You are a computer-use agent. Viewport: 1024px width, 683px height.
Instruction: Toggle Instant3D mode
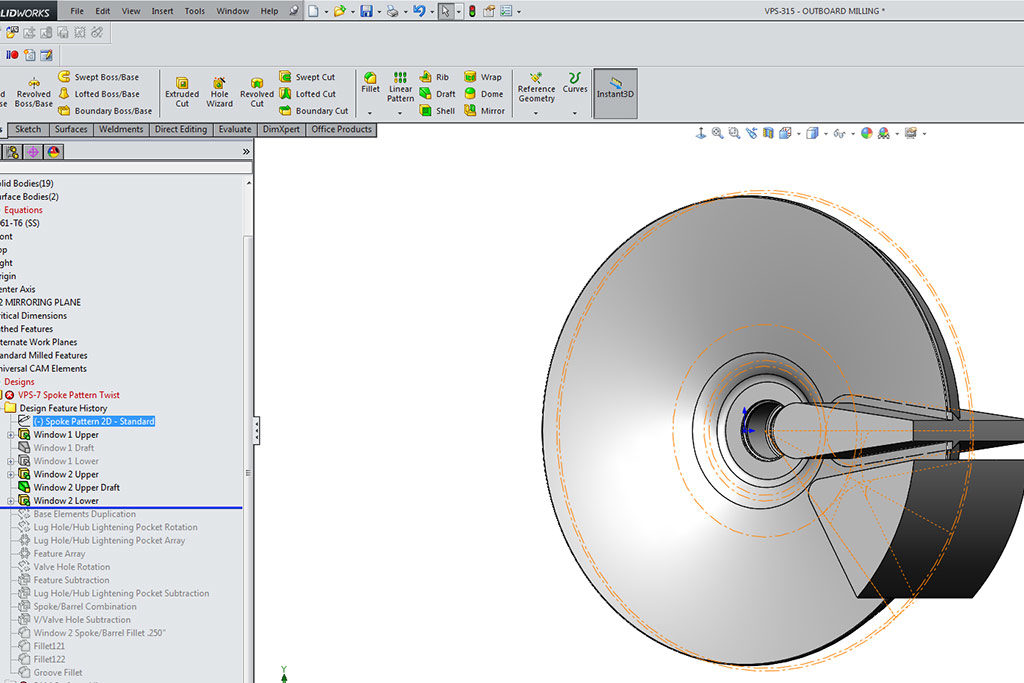[615, 89]
